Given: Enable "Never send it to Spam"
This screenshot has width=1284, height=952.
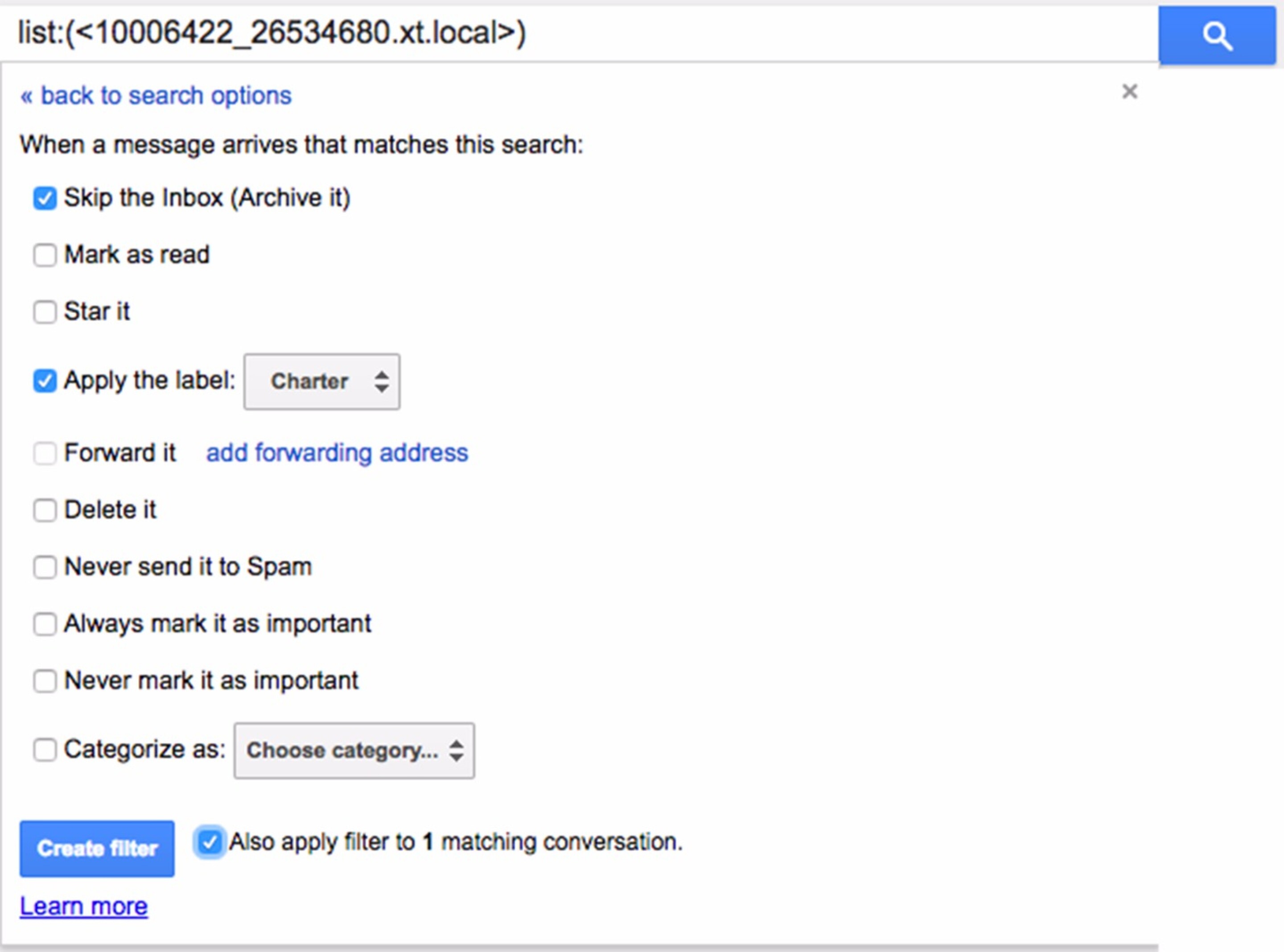Looking at the screenshot, I should click(x=45, y=568).
